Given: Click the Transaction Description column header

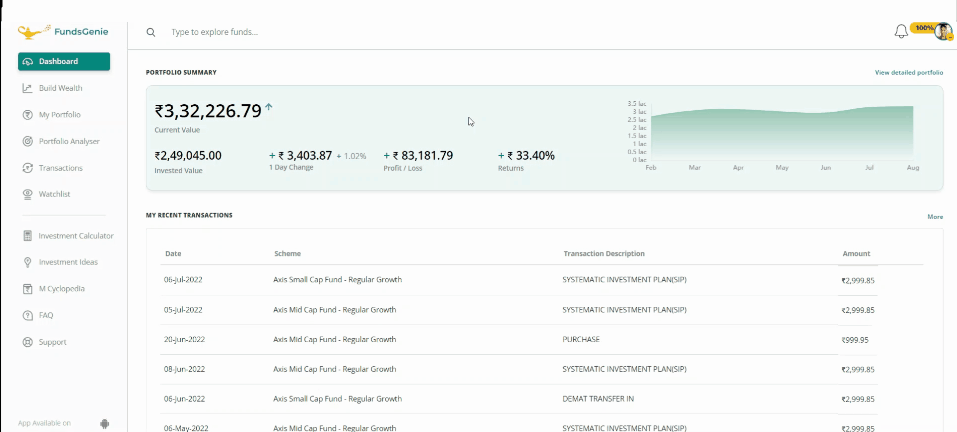Looking at the screenshot, I should point(604,254).
